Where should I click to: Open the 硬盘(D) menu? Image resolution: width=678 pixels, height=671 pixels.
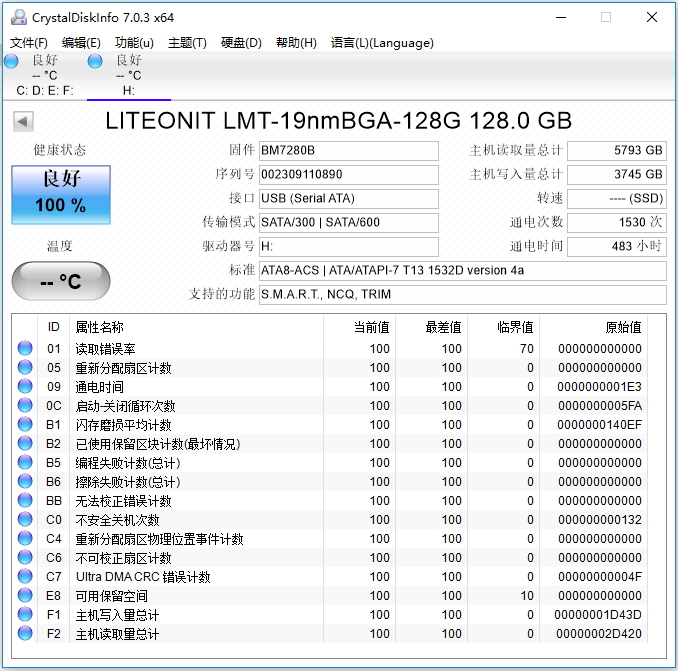click(x=241, y=43)
